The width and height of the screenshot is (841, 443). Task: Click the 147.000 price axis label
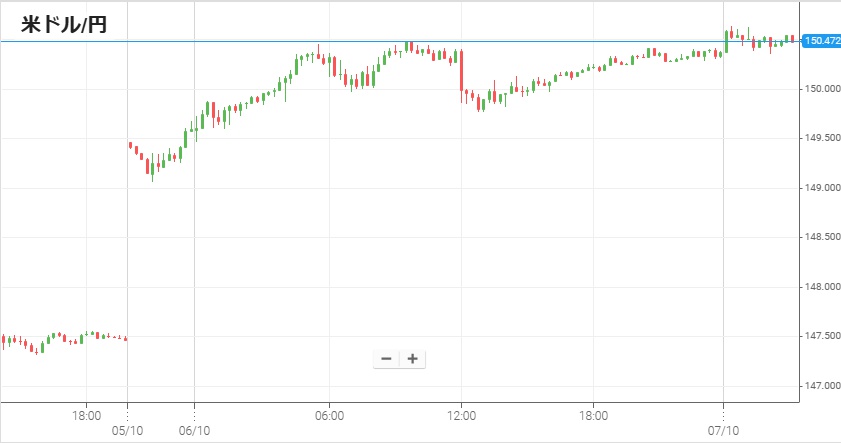(820, 386)
